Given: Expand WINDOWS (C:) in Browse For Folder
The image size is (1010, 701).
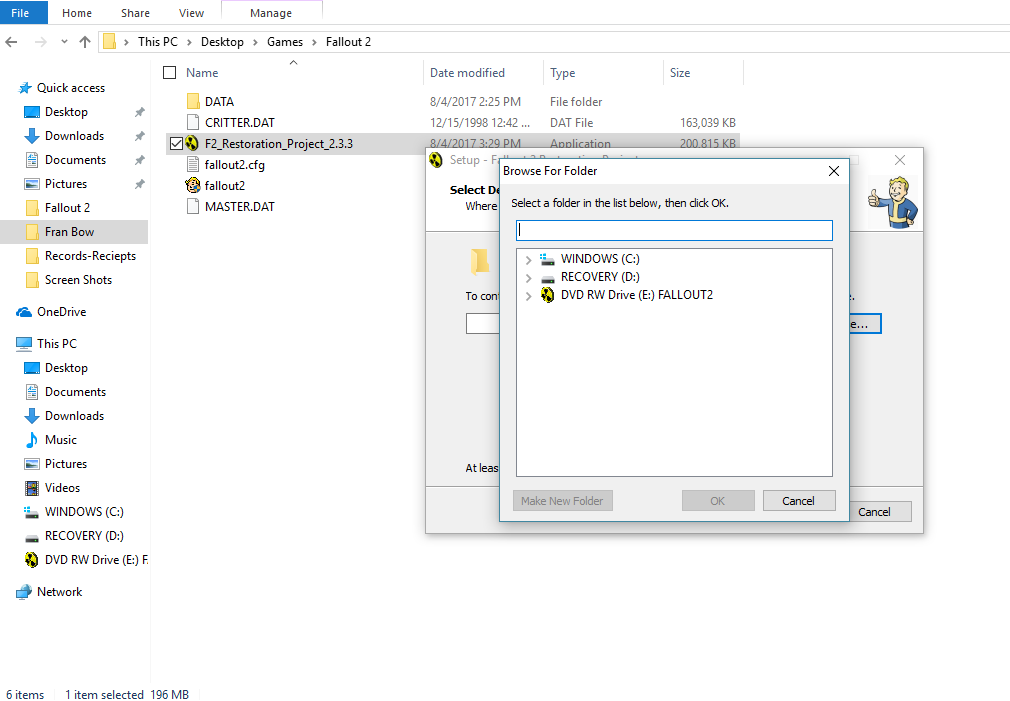Looking at the screenshot, I should 529,260.
